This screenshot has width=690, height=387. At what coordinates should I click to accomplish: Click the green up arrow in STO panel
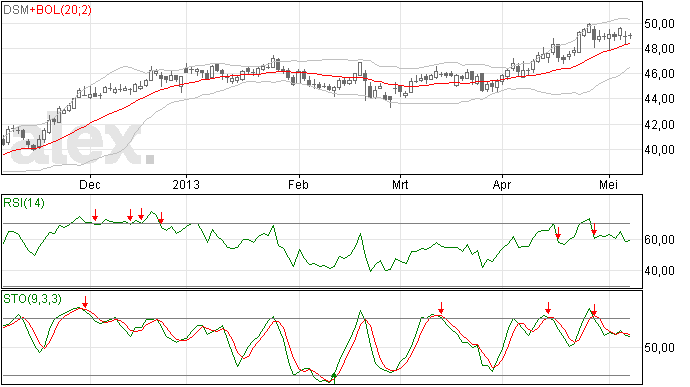(334, 376)
